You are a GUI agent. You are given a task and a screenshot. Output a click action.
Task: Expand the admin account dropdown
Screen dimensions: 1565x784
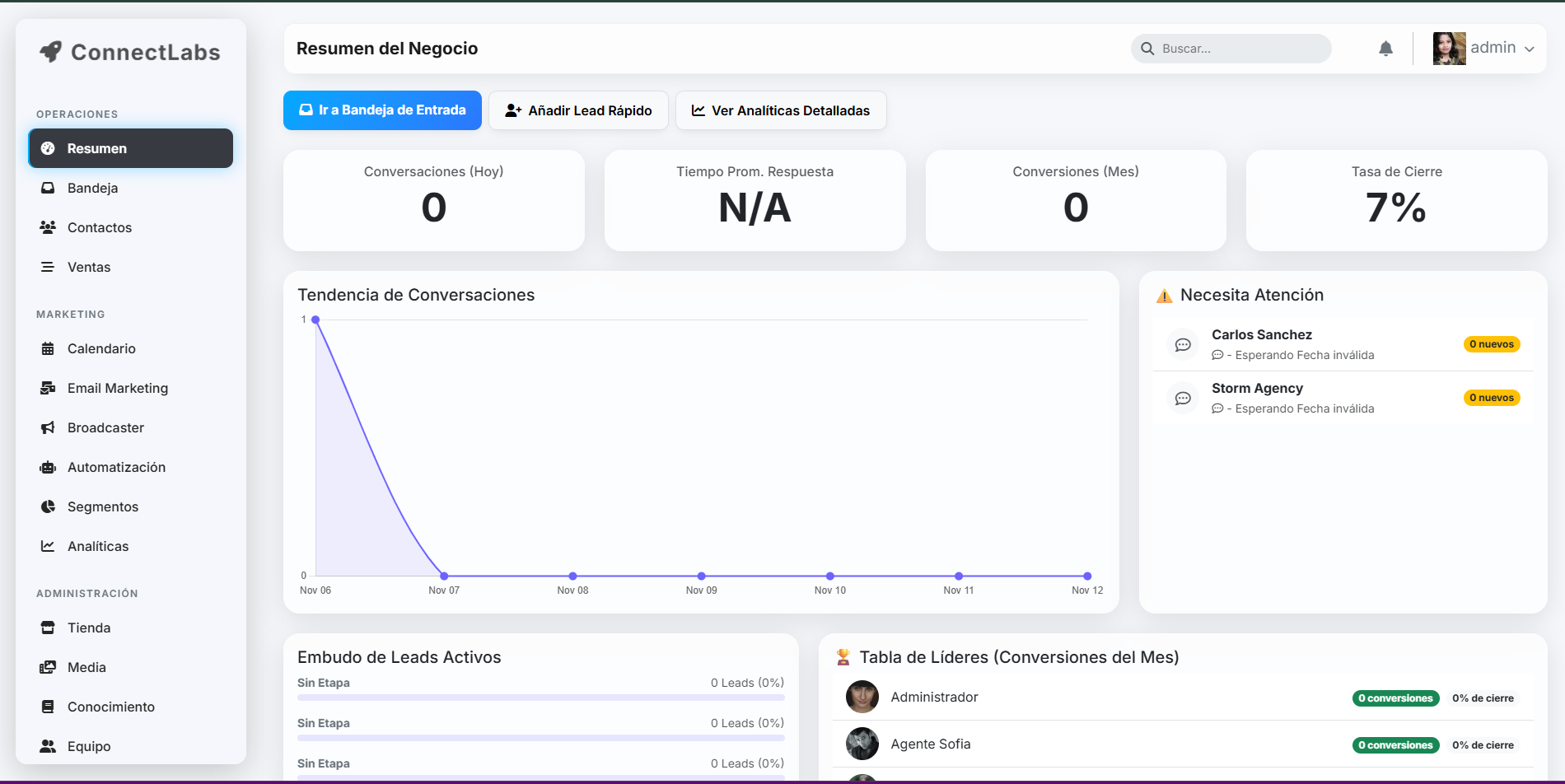tap(1530, 49)
